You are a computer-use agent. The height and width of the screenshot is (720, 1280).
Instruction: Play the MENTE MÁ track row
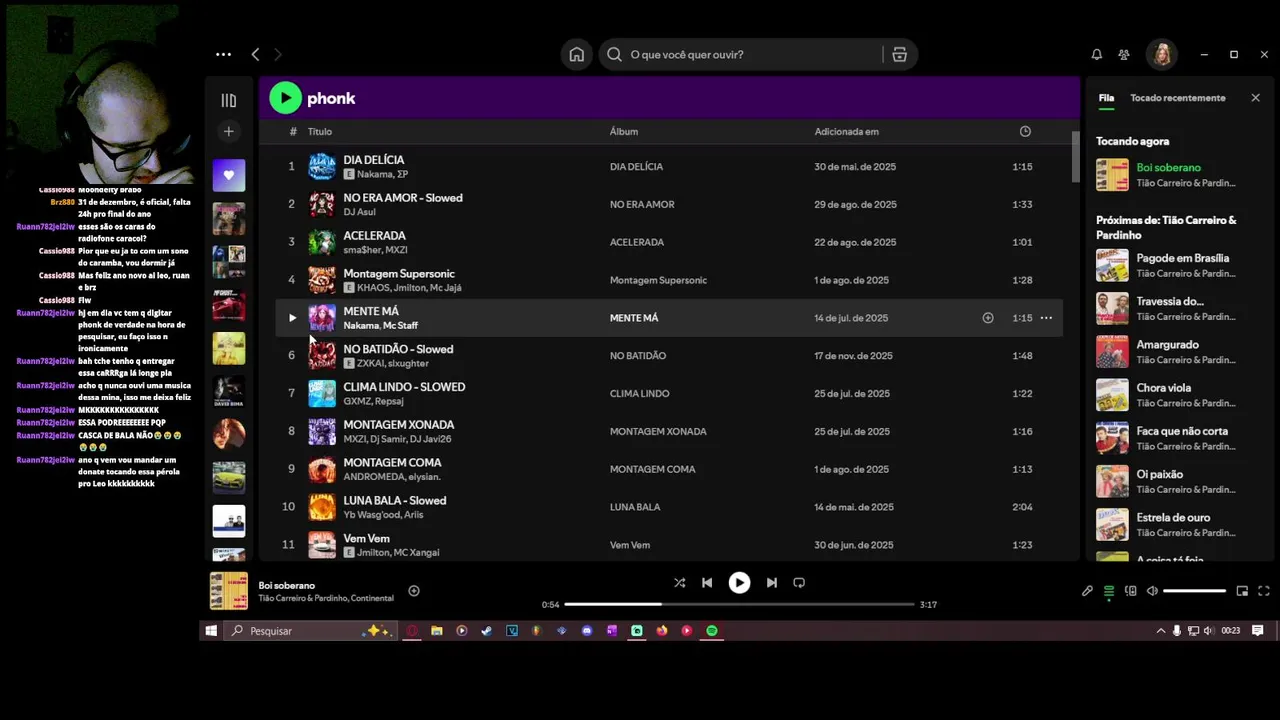[x=292, y=318]
